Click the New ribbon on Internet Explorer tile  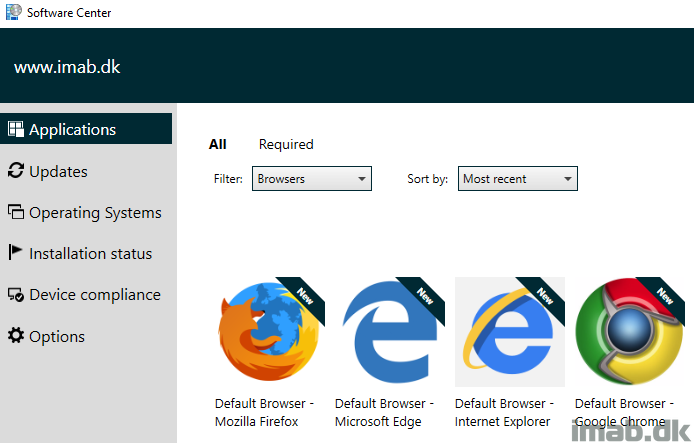coord(545,296)
